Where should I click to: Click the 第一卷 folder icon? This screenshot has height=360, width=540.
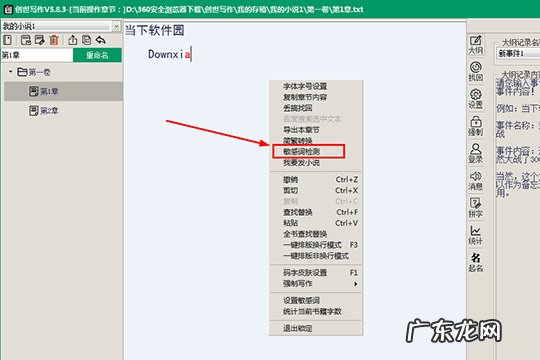(22, 72)
